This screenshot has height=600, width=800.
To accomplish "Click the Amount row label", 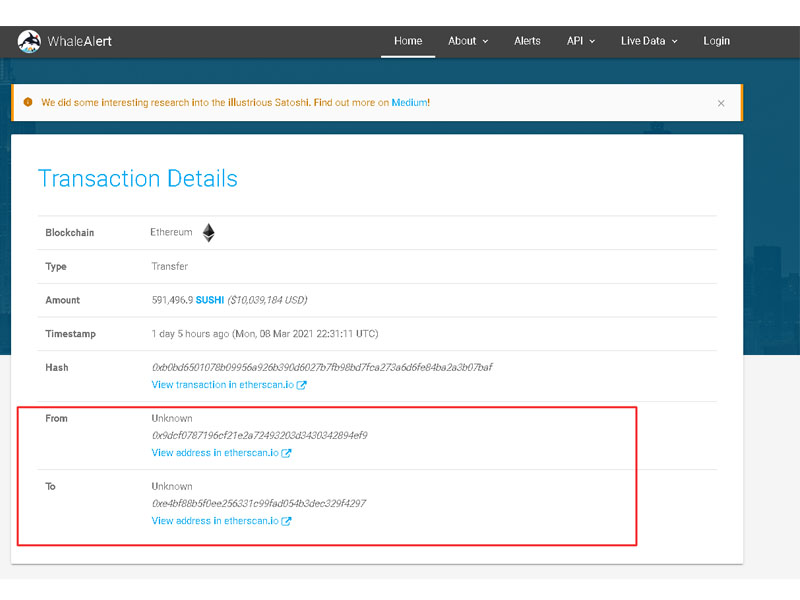I will pos(63,300).
